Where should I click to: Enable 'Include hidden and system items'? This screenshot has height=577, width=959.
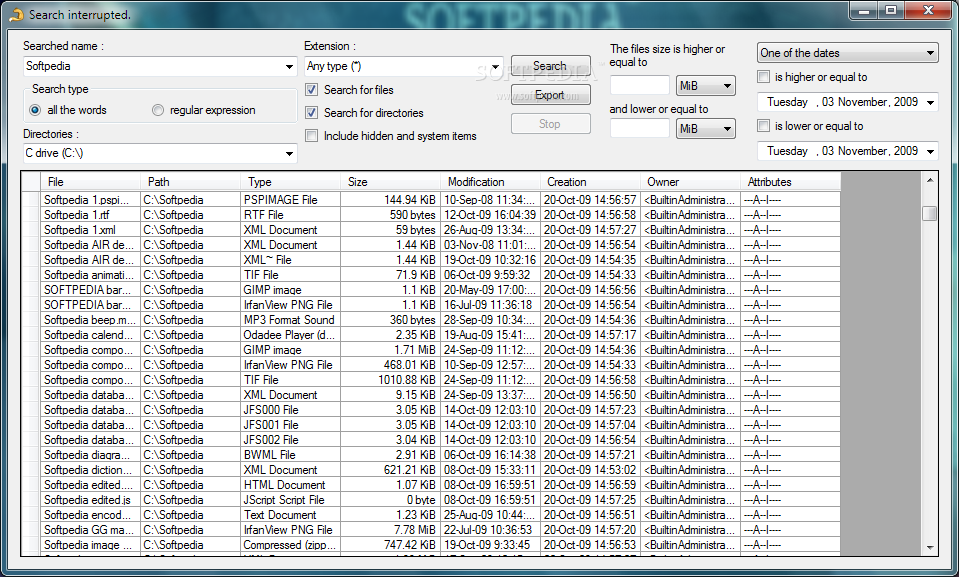(x=312, y=136)
